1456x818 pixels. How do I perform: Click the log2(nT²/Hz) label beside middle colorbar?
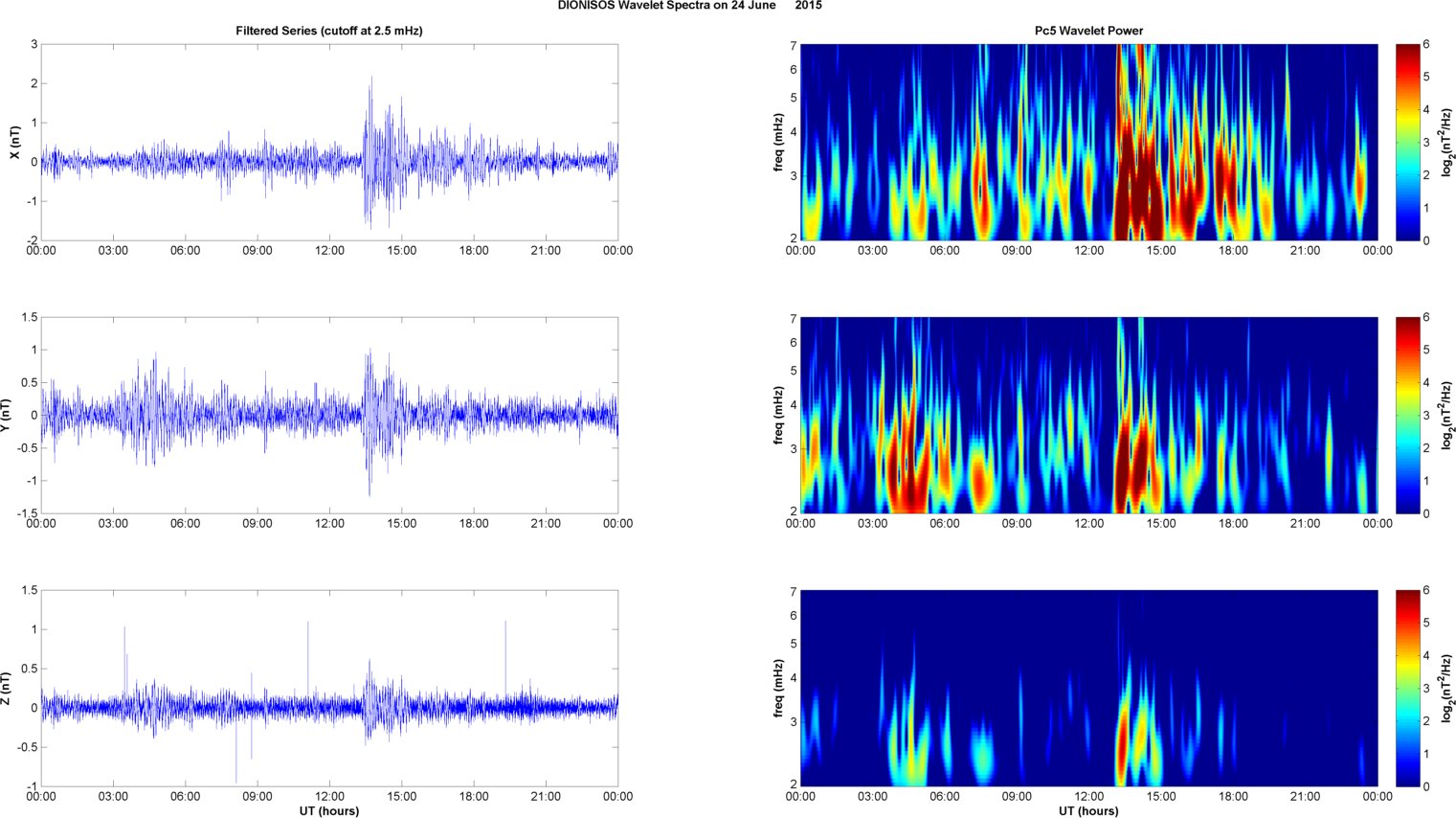click(1446, 416)
